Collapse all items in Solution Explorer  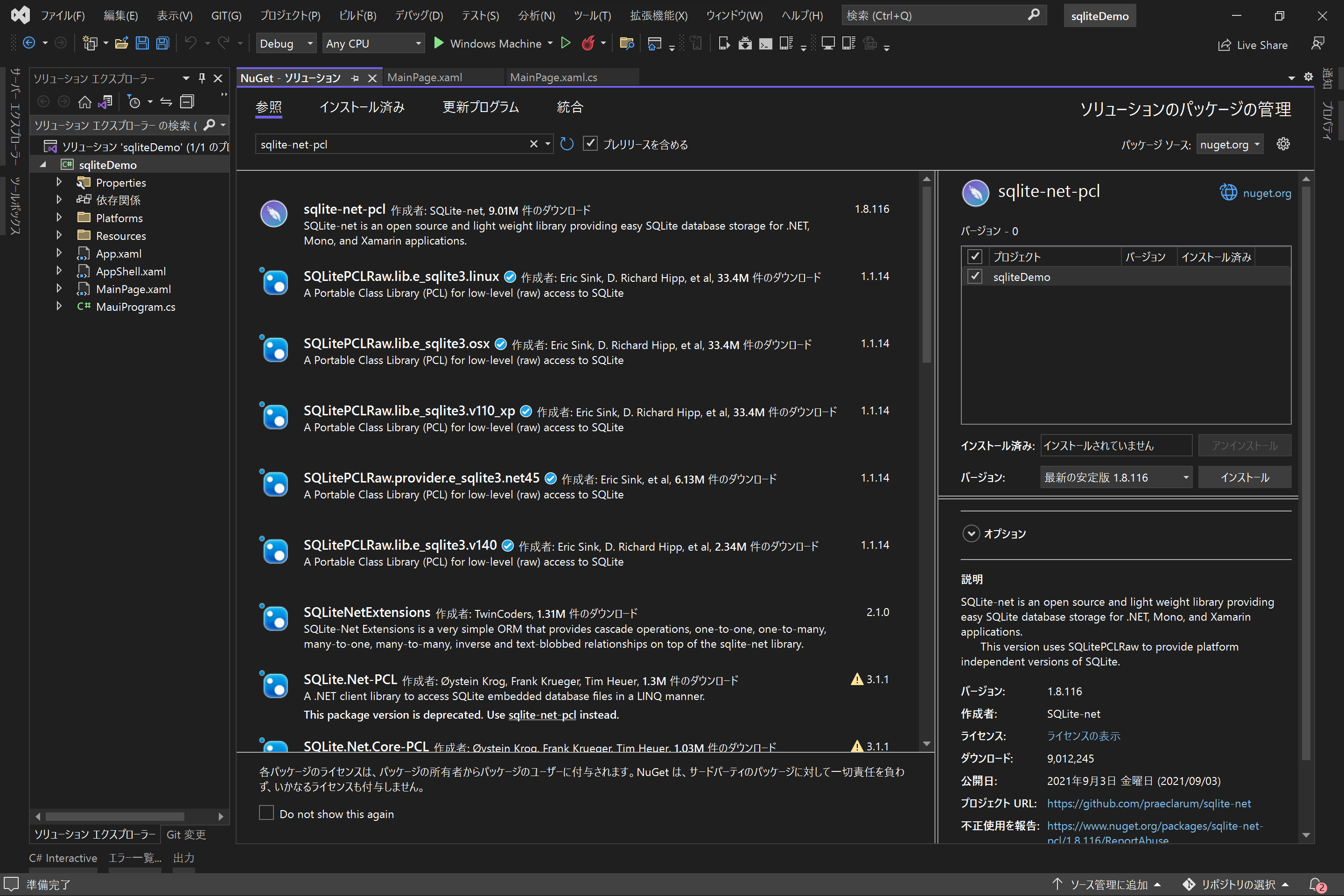[187, 101]
